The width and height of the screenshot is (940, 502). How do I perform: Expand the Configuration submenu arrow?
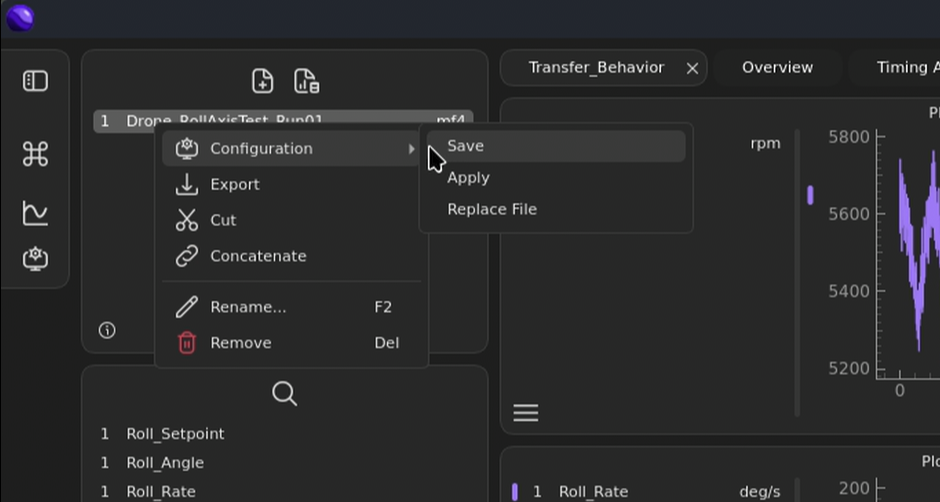411,149
